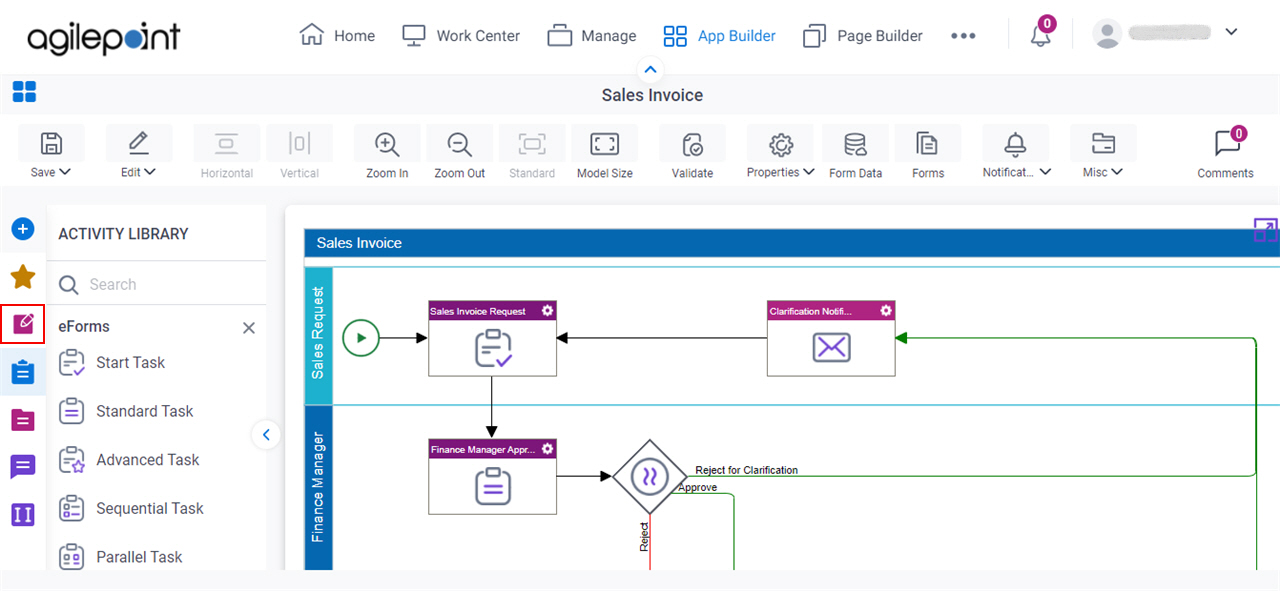Click the Sales Invoice process header bar

coord(792,243)
